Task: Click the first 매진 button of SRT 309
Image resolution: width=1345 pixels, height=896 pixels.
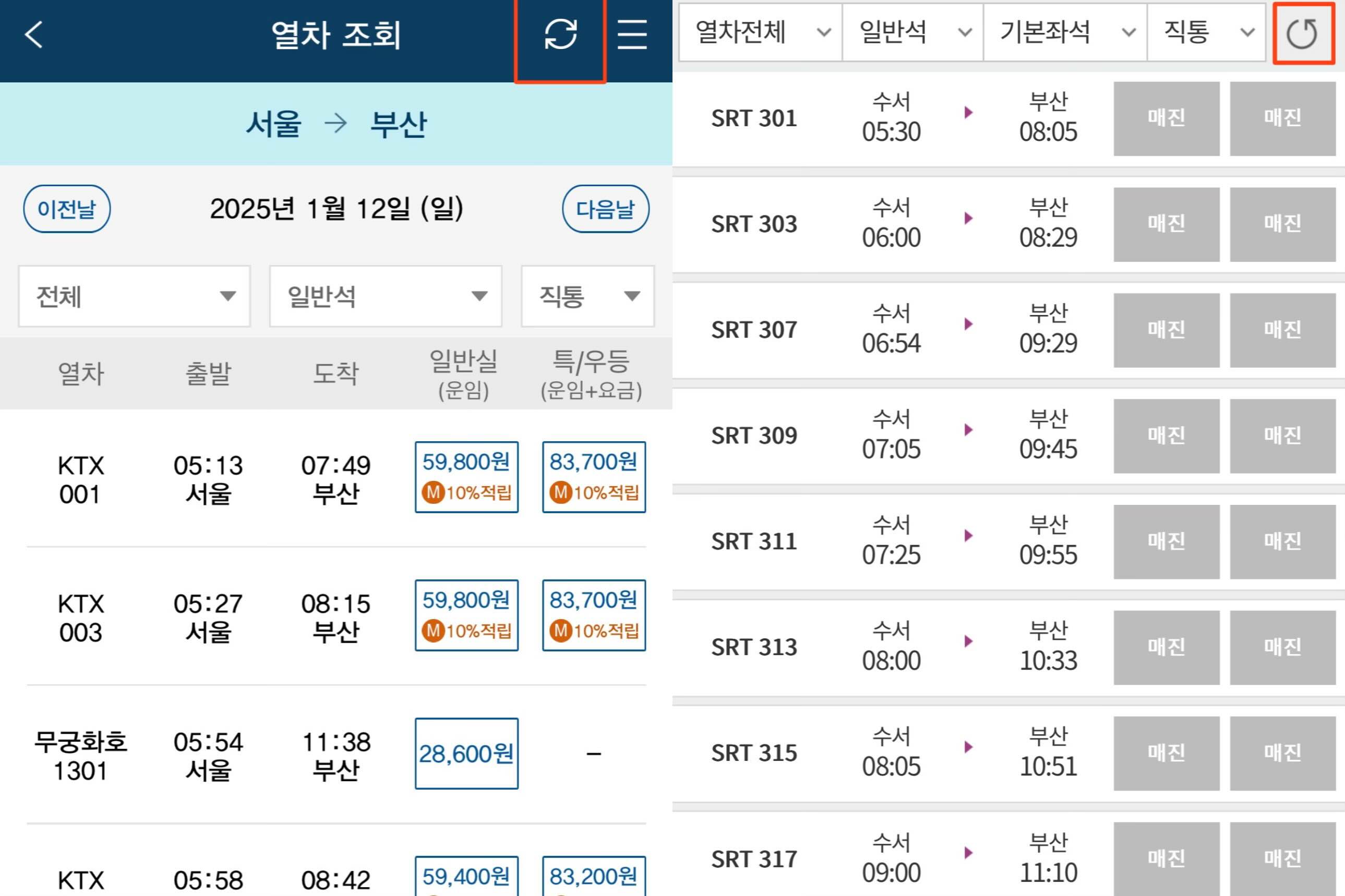Action: pos(1167,436)
